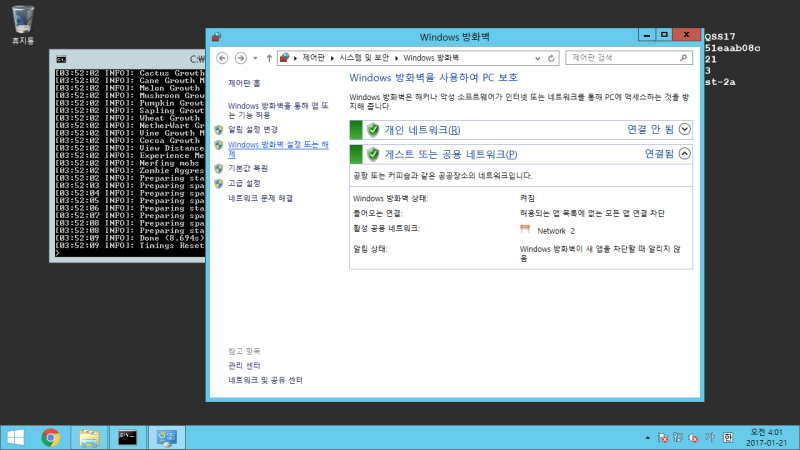Close the Windows 방화벽 window
The width and height of the screenshot is (800, 450).
pyautogui.click(x=686, y=35)
